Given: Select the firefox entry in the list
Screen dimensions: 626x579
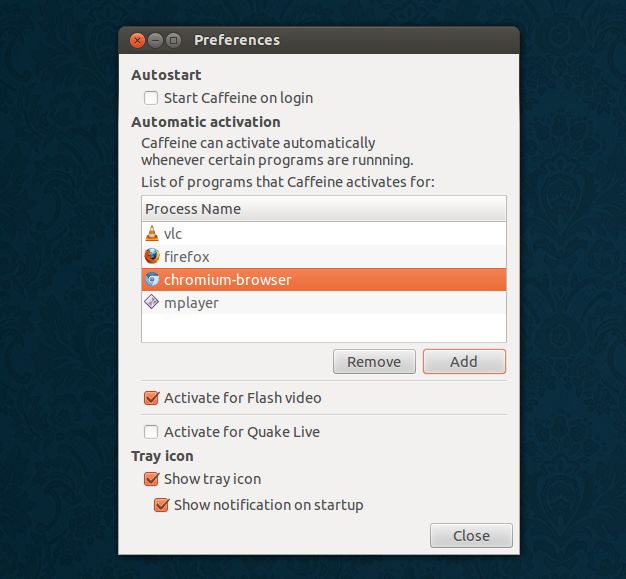Looking at the screenshot, I should pos(187,257).
